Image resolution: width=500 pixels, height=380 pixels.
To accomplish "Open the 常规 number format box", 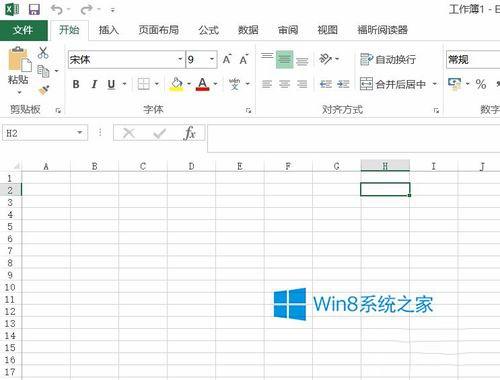I will [473, 60].
